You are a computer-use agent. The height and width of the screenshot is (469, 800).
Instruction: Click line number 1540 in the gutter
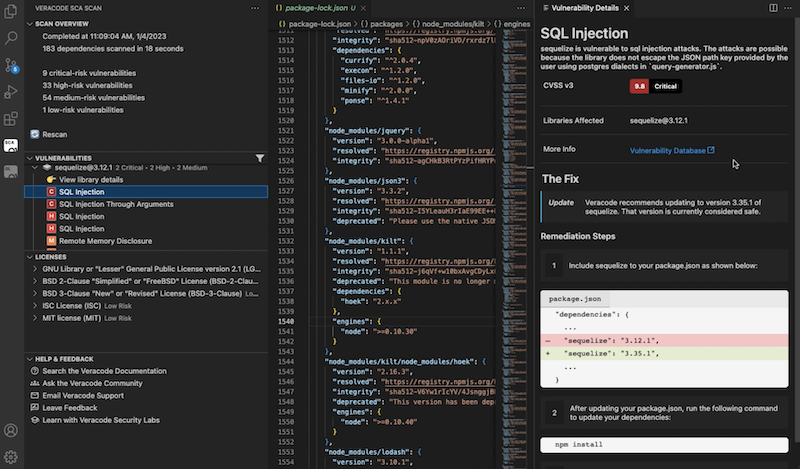tap(286, 322)
